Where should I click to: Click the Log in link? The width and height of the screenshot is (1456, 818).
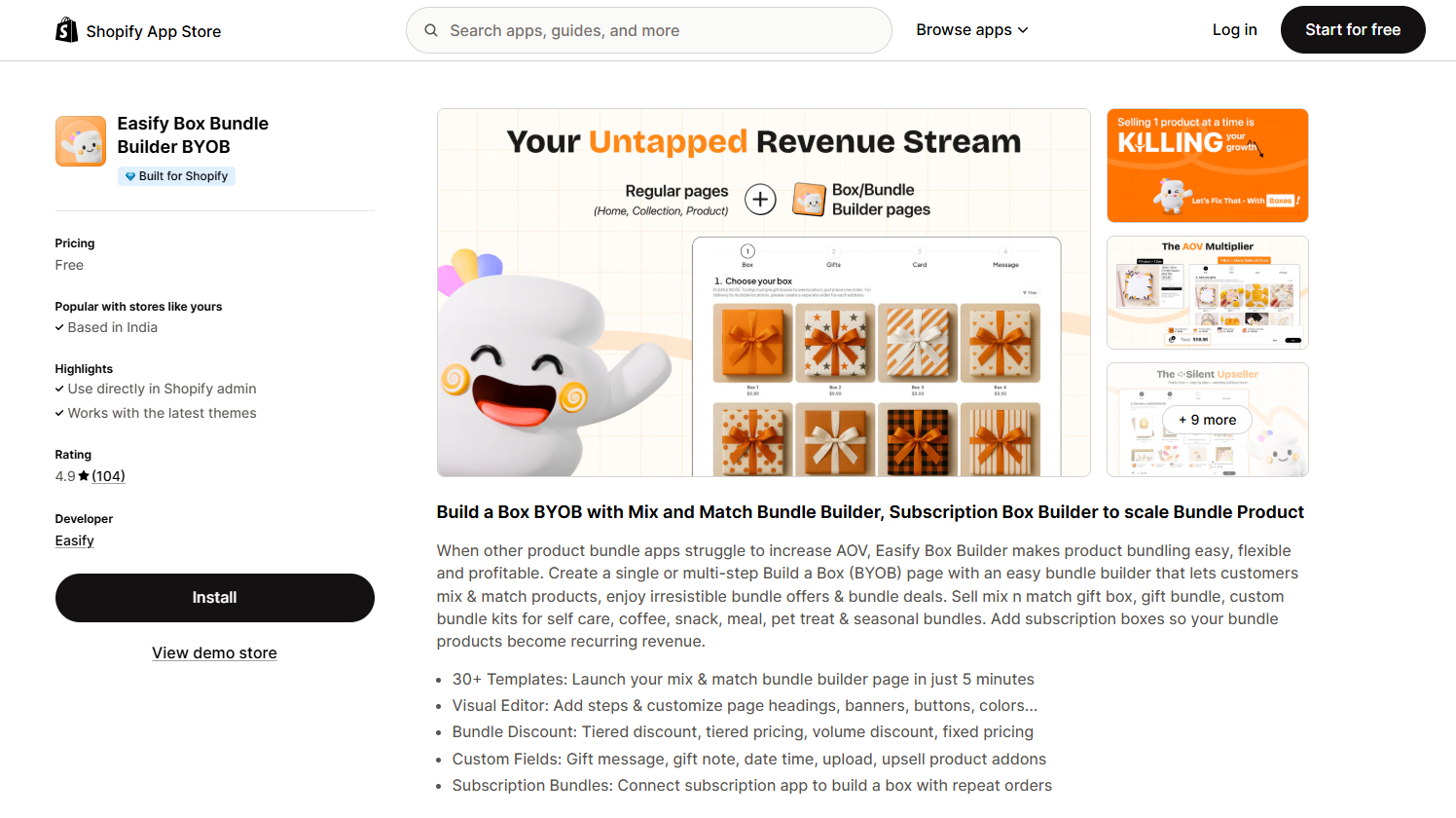pos(1234,30)
